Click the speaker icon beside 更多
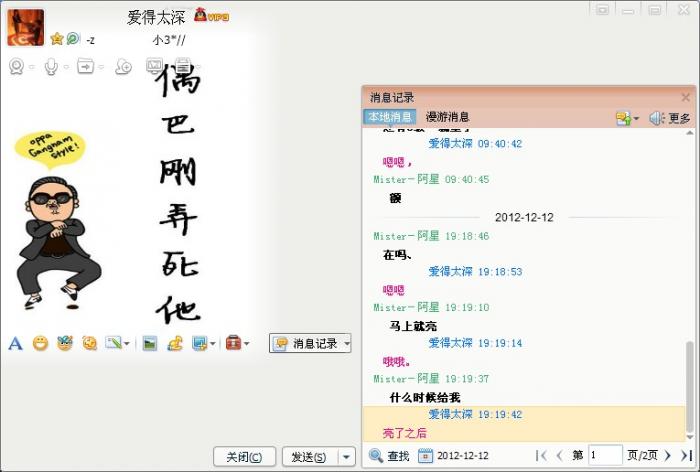 [x=656, y=118]
